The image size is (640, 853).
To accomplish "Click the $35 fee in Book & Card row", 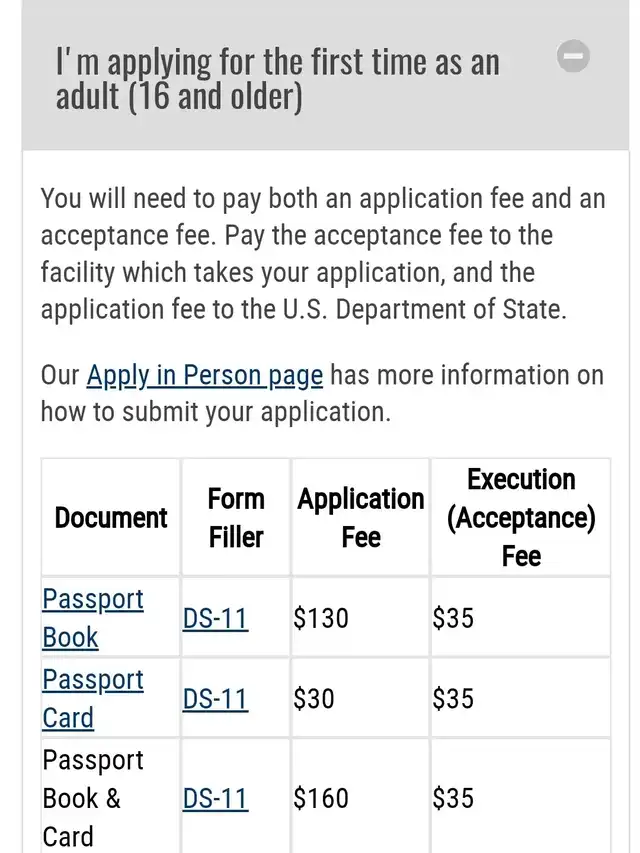I will tap(453, 798).
